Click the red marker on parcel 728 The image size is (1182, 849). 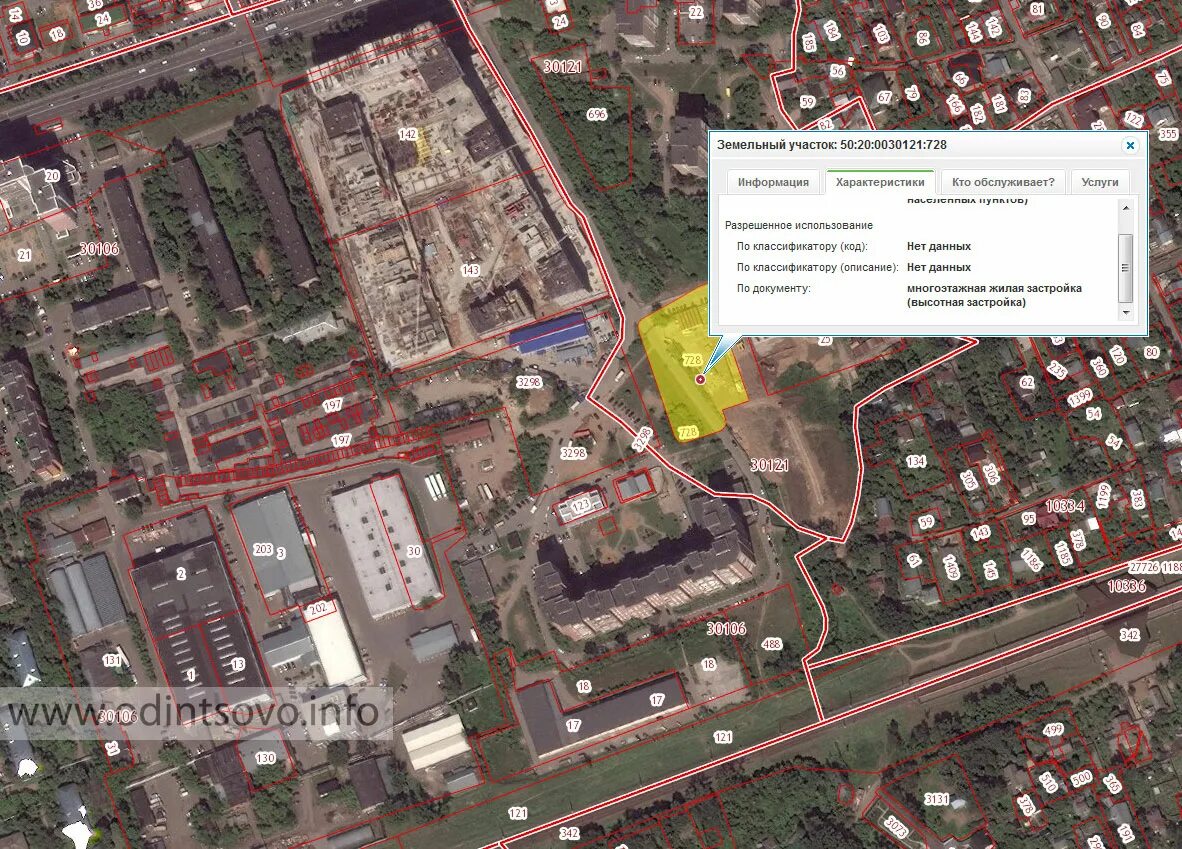pyautogui.click(x=700, y=379)
